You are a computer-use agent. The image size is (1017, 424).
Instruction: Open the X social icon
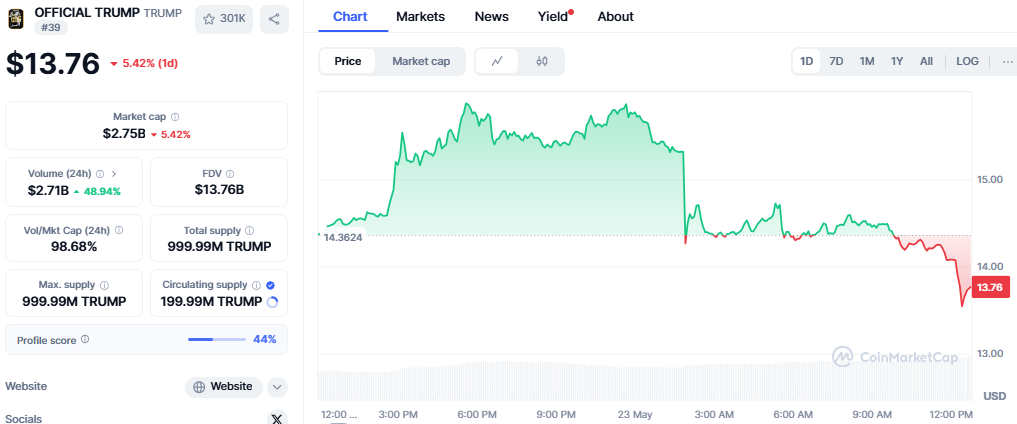pyautogui.click(x=277, y=418)
